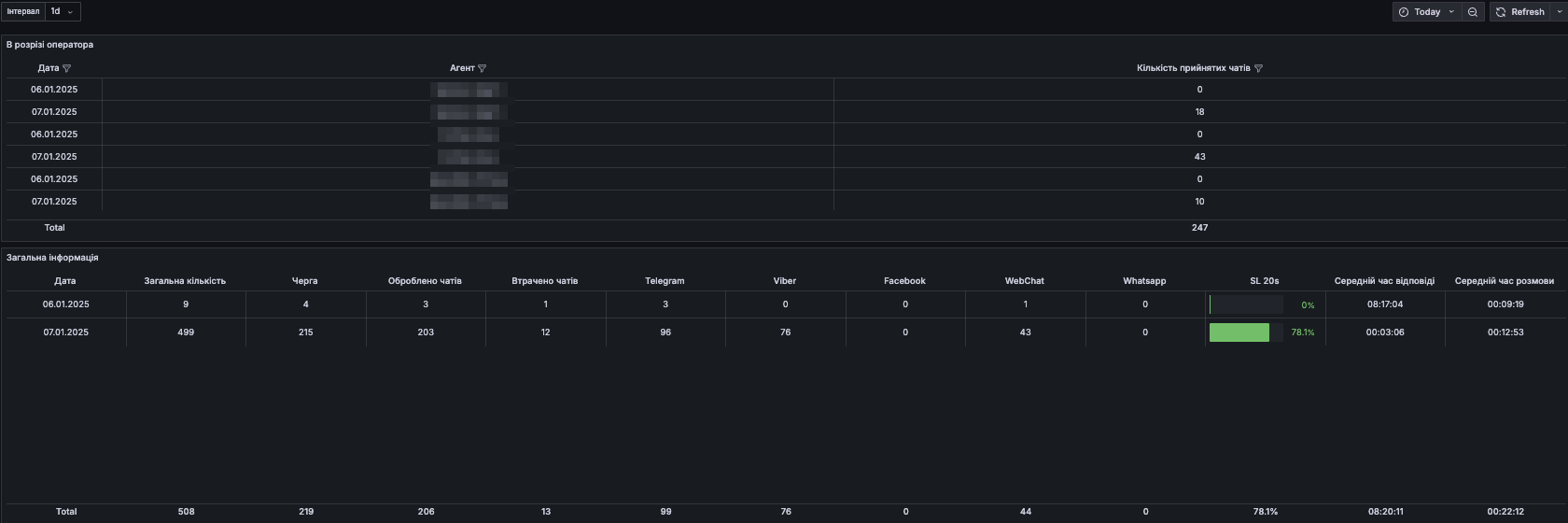Open the Today time range picker
This screenshot has width=1568, height=523.
pyautogui.click(x=1426, y=12)
